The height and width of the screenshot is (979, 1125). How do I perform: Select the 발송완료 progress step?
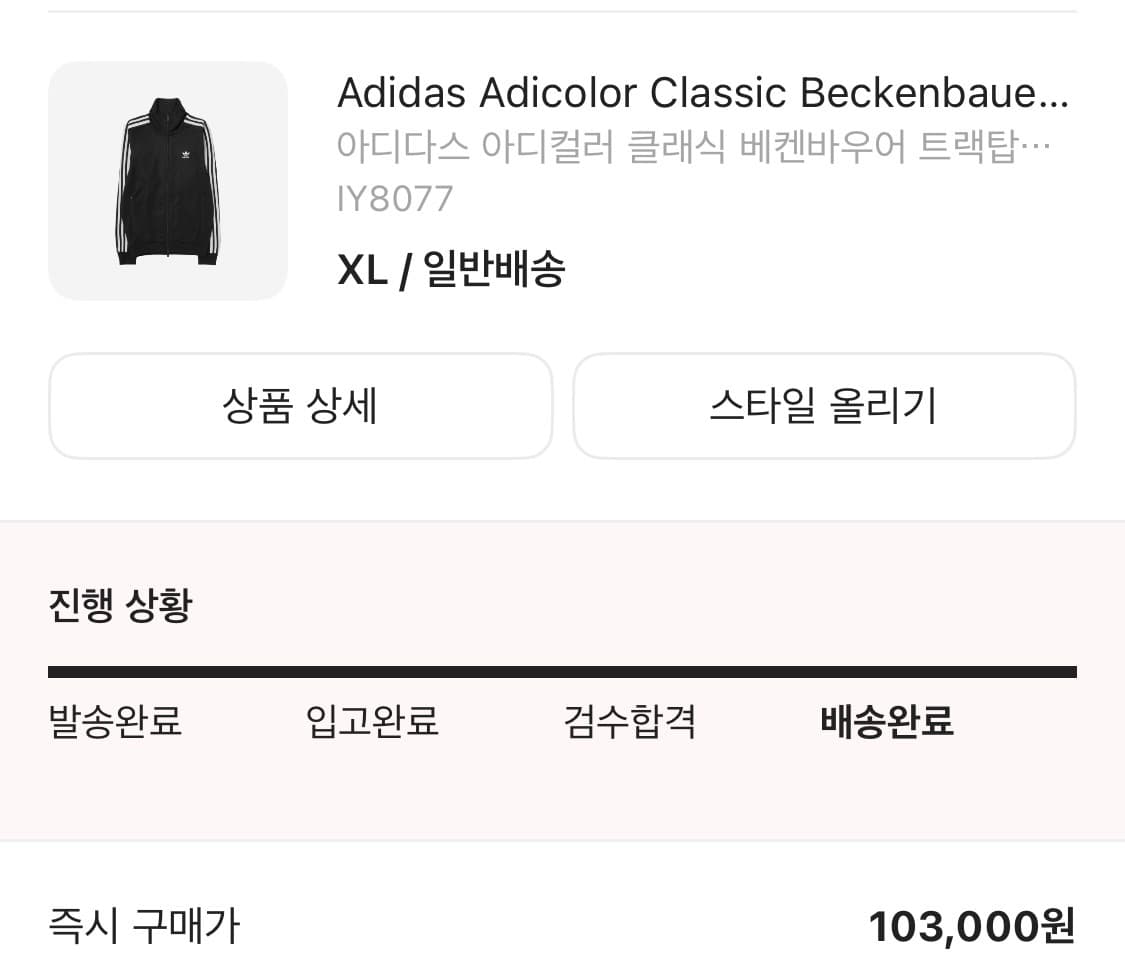115,721
